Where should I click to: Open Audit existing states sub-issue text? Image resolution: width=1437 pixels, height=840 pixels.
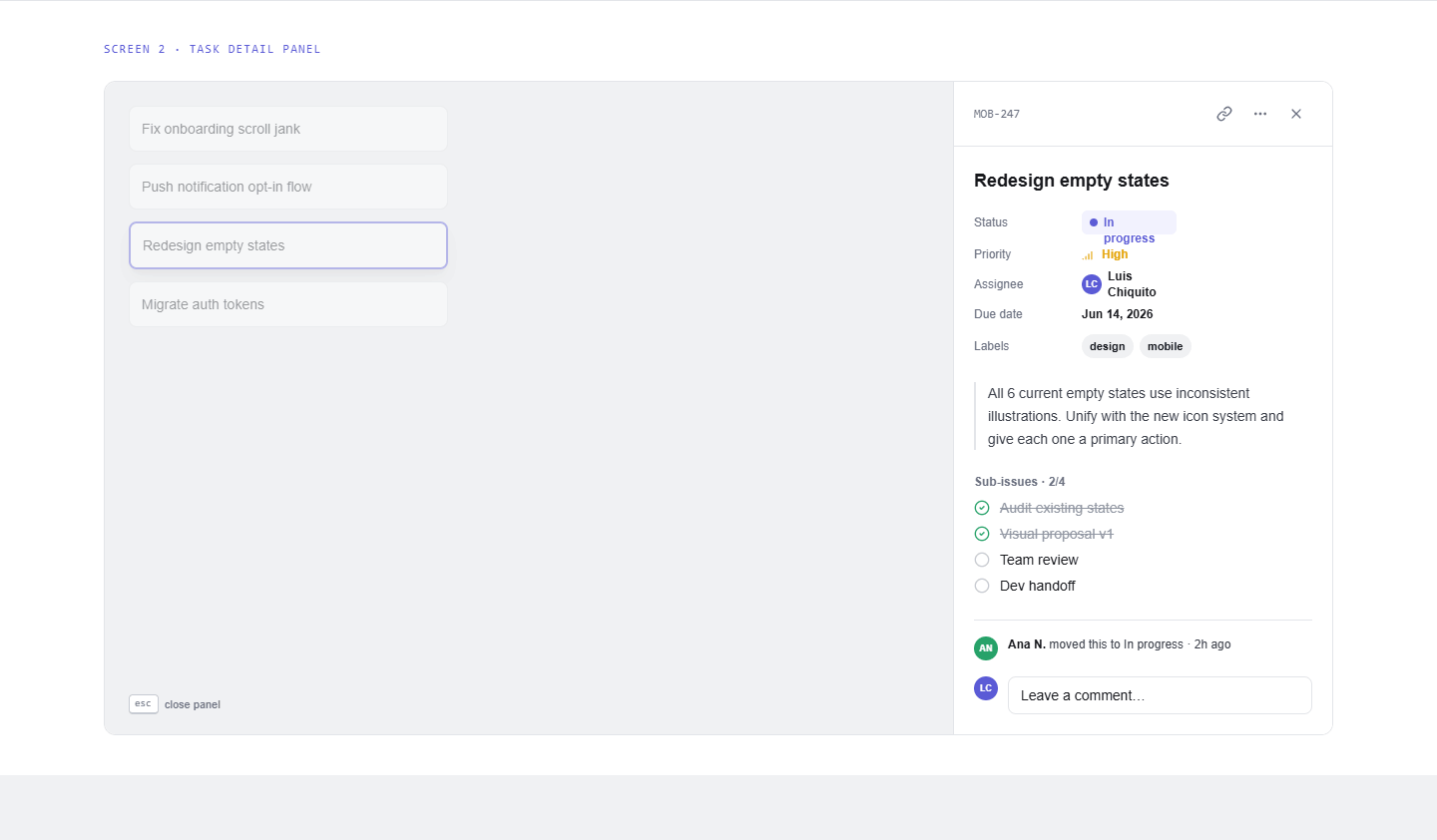tap(1062, 508)
